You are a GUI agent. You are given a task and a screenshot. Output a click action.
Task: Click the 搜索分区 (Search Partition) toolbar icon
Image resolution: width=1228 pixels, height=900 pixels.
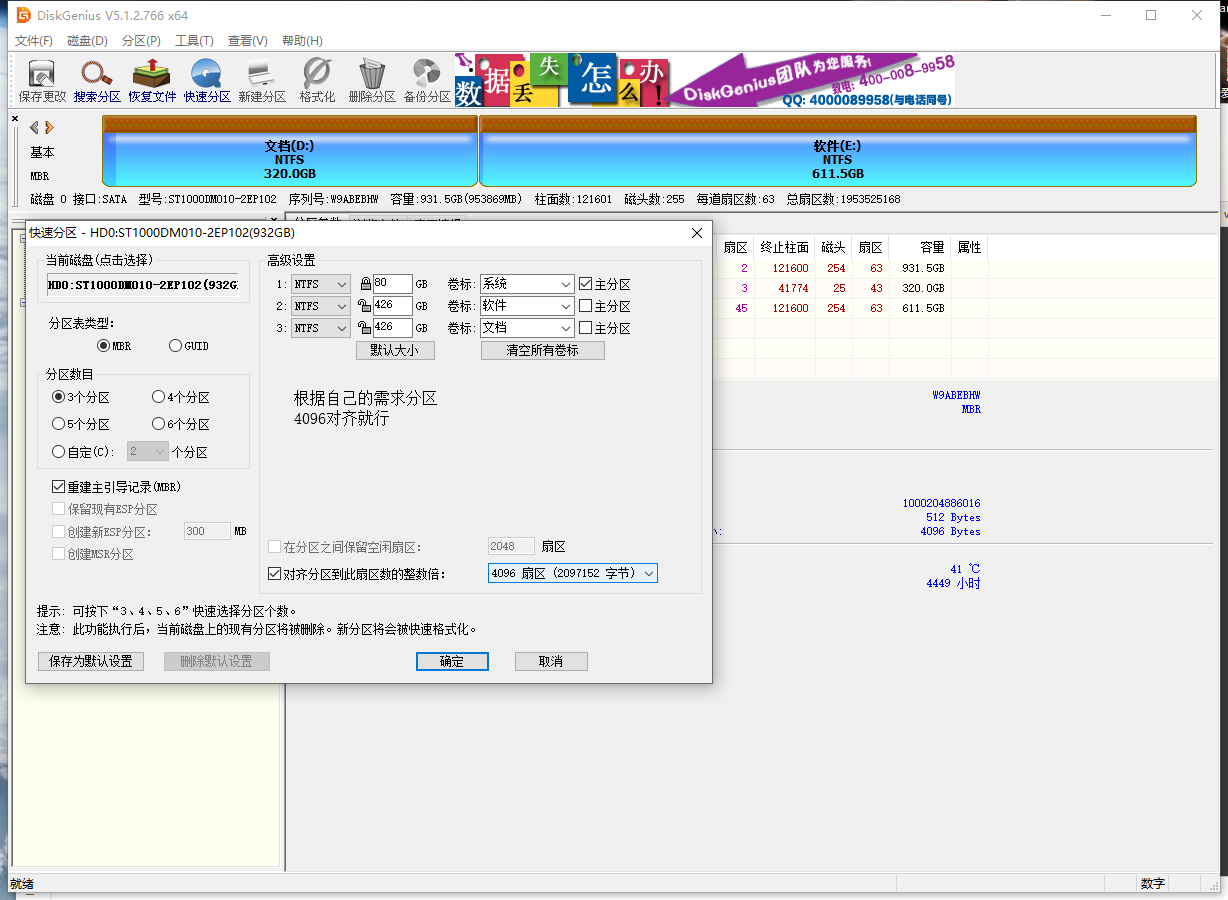click(x=97, y=80)
